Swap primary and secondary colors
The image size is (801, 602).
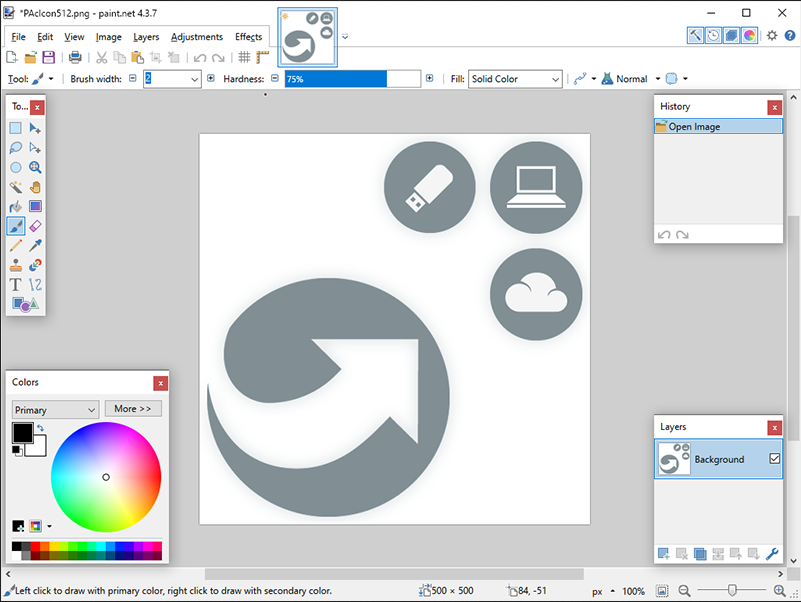click(x=40, y=428)
